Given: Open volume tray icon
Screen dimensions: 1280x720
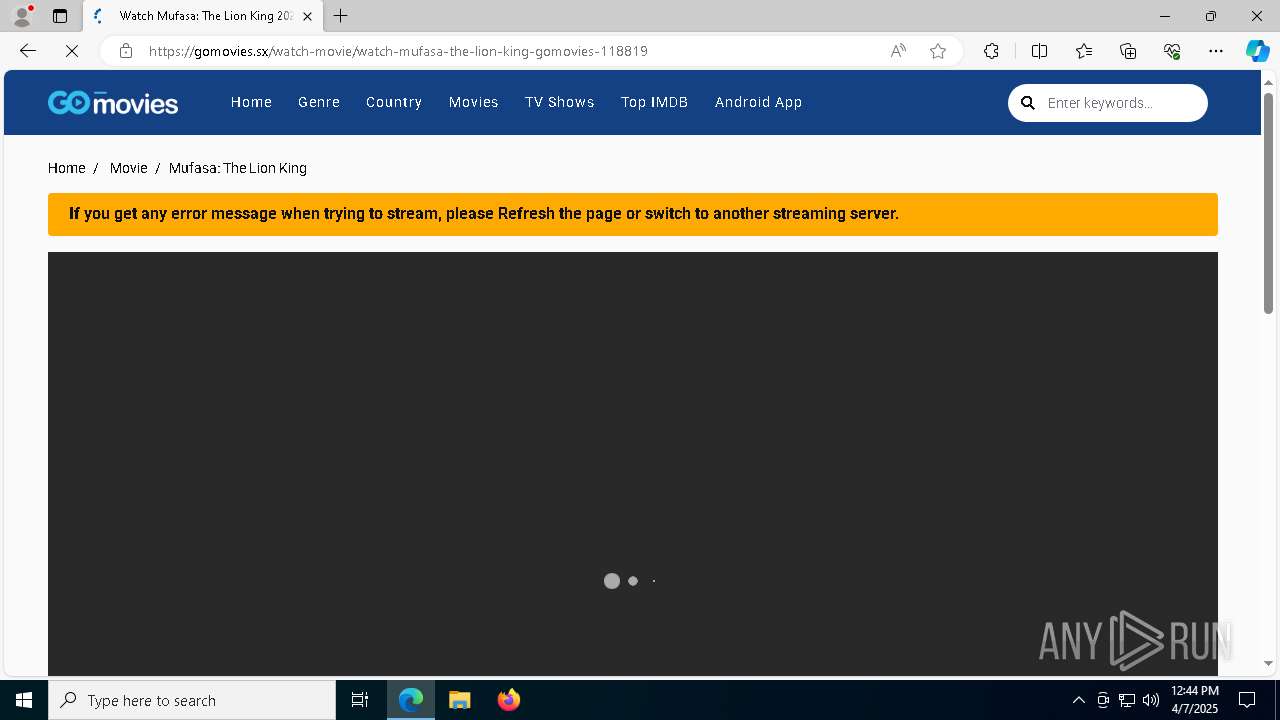Looking at the screenshot, I should pyautogui.click(x=1150, y=700).
